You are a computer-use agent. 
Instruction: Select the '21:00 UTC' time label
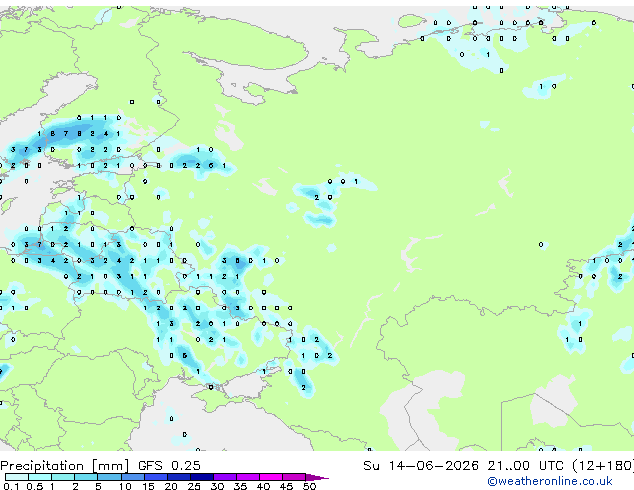pos(525,466)
